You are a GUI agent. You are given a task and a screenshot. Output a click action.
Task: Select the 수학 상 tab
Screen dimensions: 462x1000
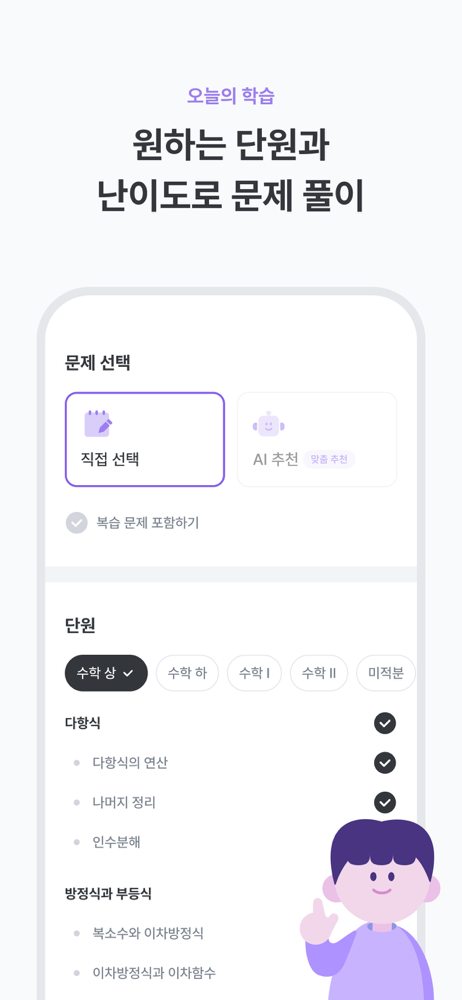coord(106,673)
